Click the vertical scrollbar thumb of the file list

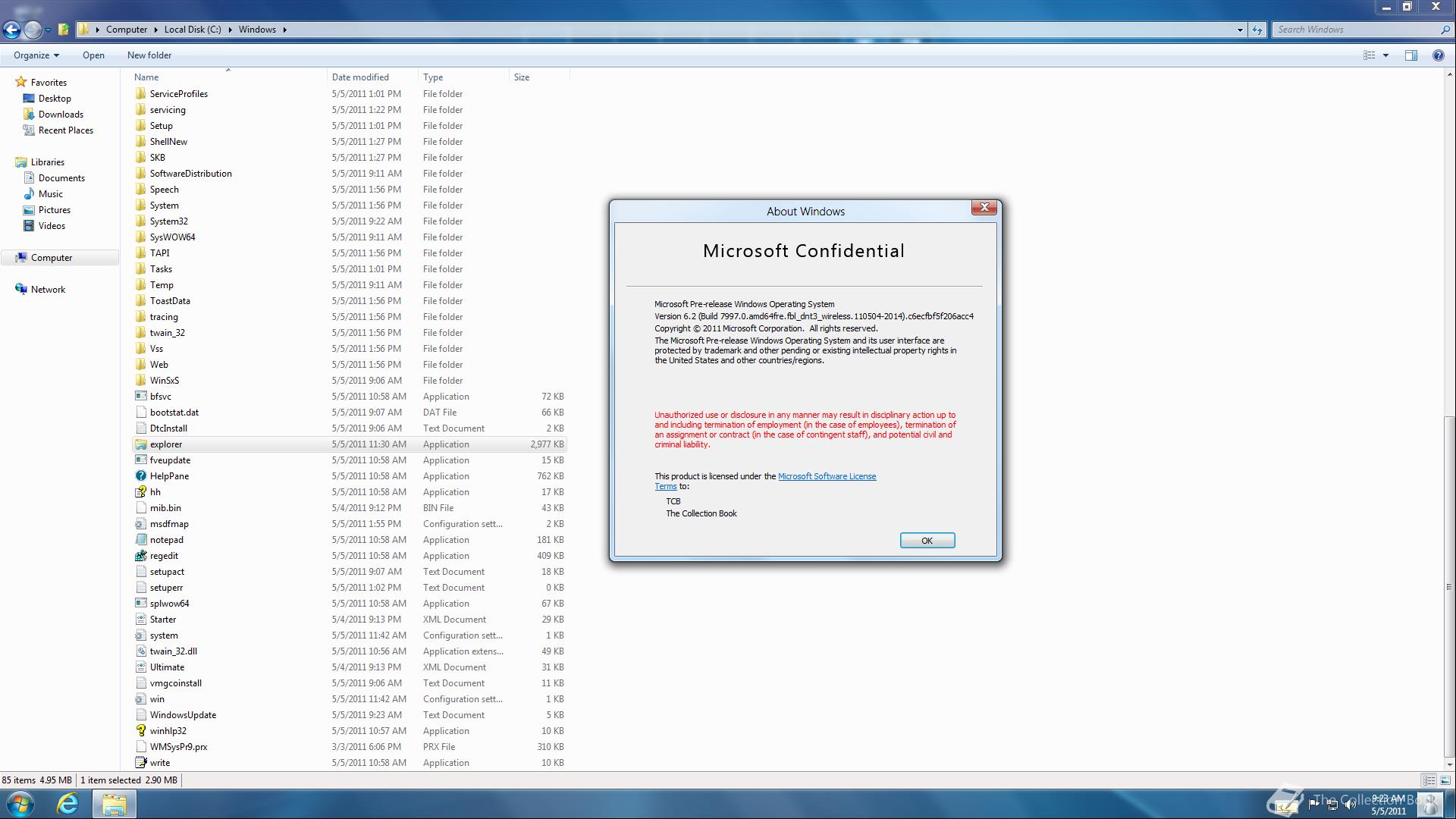1449,587
